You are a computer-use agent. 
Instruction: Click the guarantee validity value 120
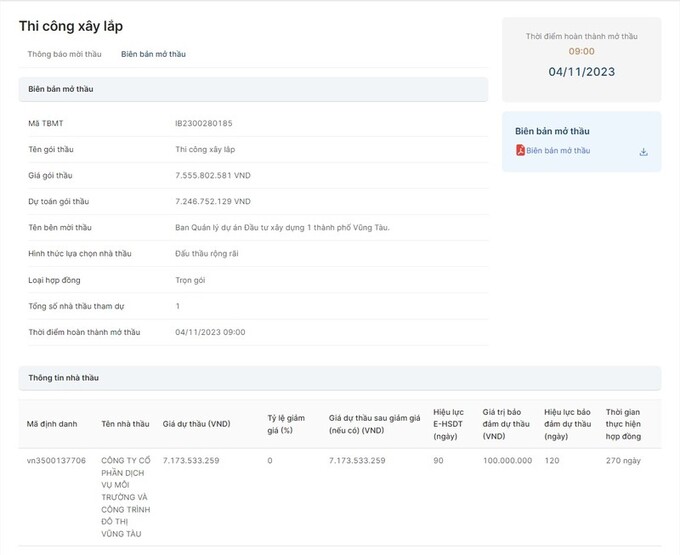point(552,460)
